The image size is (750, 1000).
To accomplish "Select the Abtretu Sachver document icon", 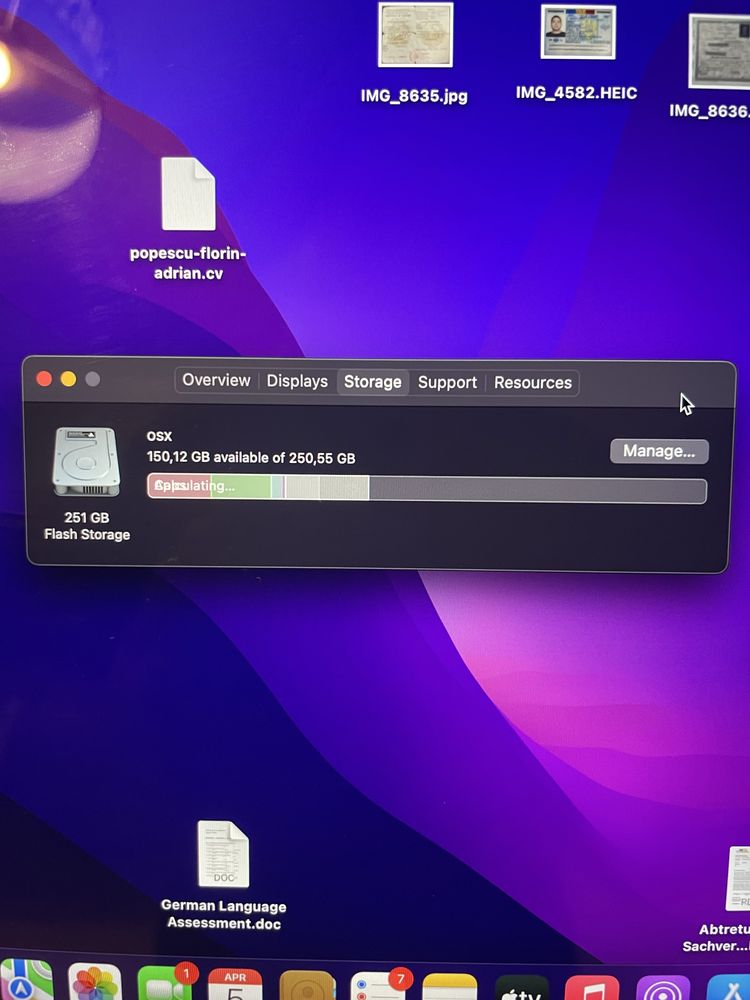I will [738, 878].
